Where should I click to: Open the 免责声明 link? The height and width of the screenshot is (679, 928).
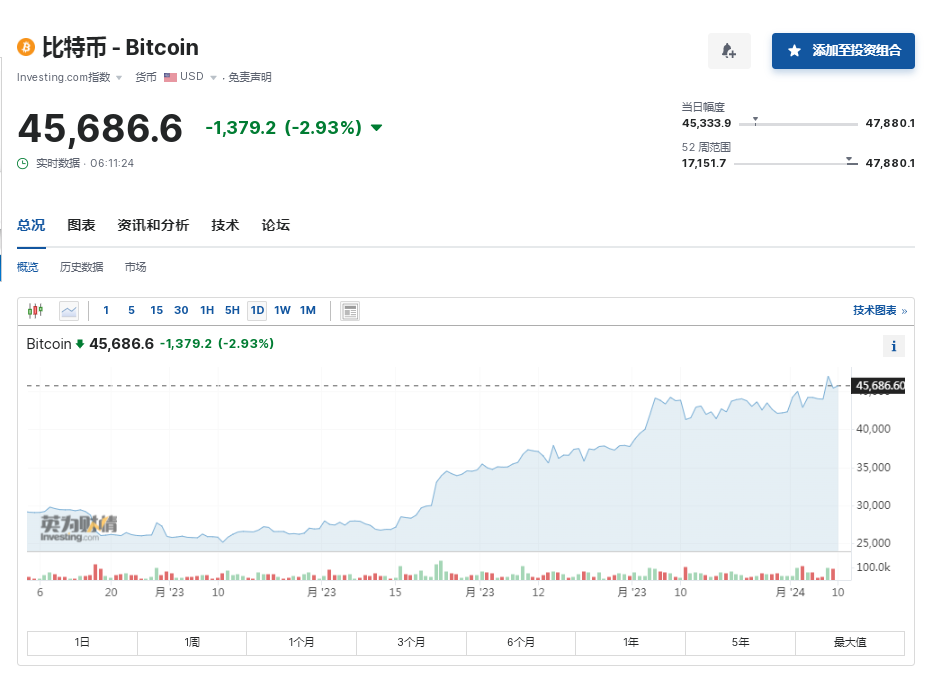tap(249, 77)
